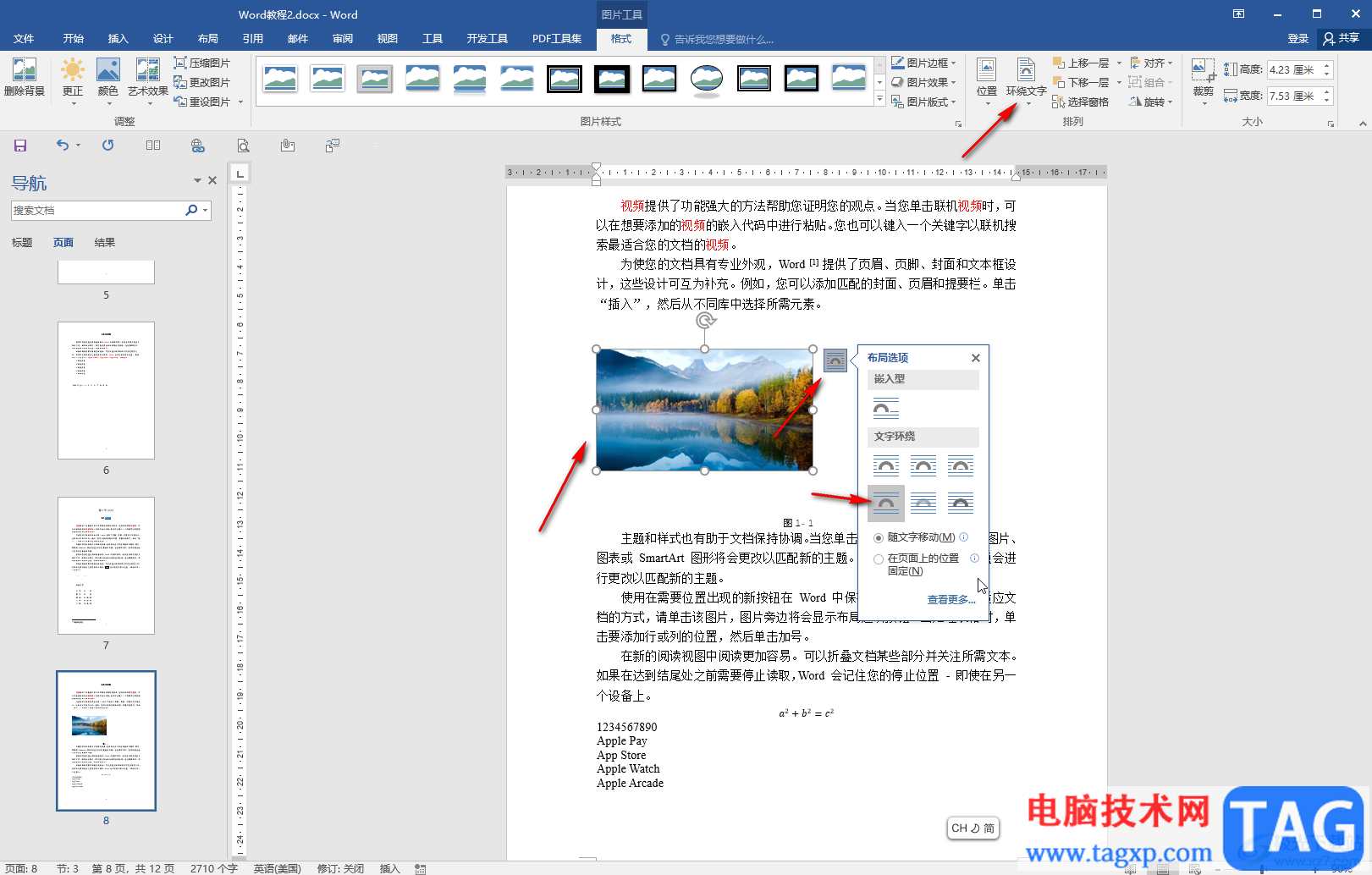Image resolution: width=1372 pixels, height=875 pixels.
Task: Switch to the 审阅 (Review) ribbon tab
Action: click(342, 39)
